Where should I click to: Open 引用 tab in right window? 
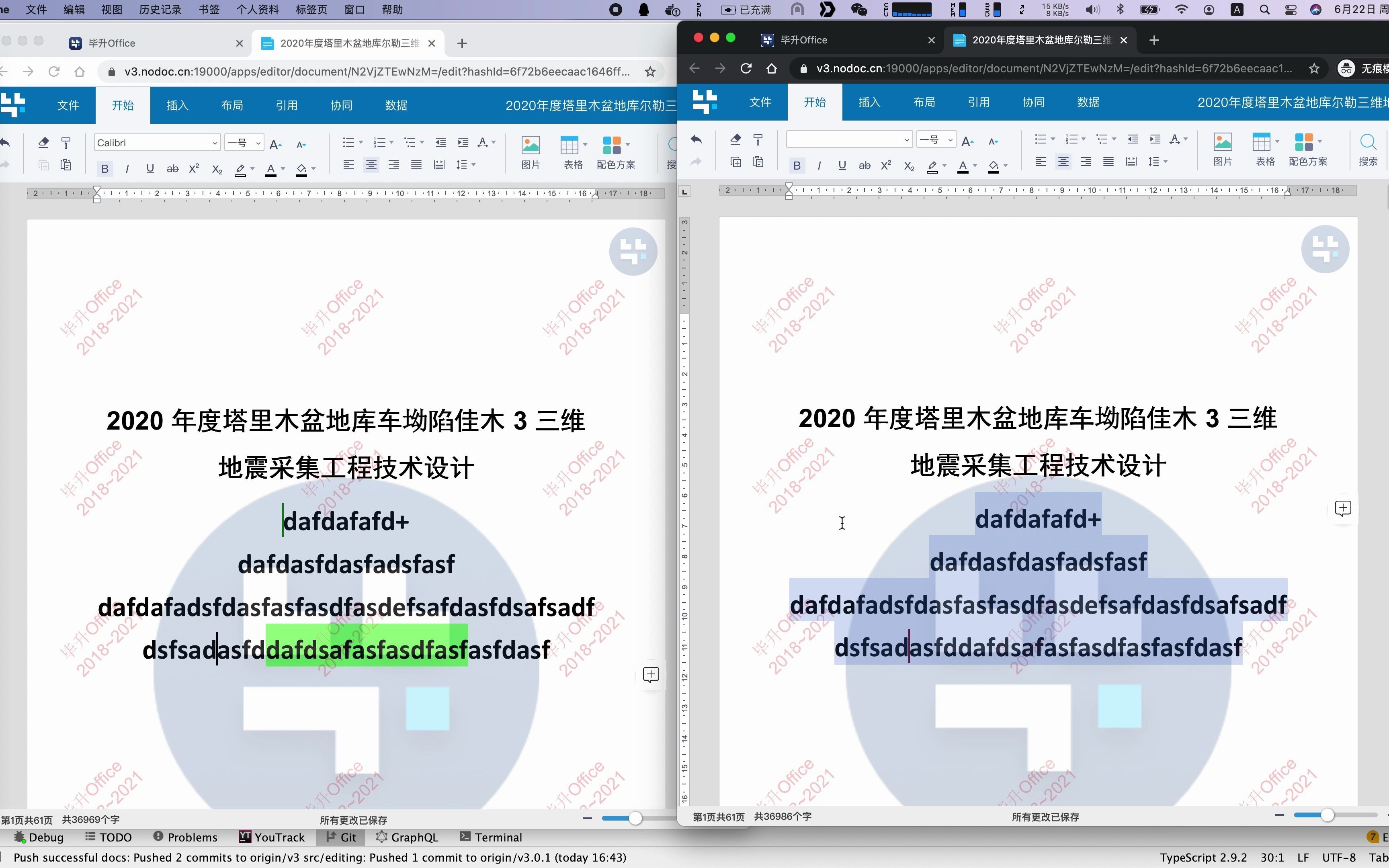point(979,102)
